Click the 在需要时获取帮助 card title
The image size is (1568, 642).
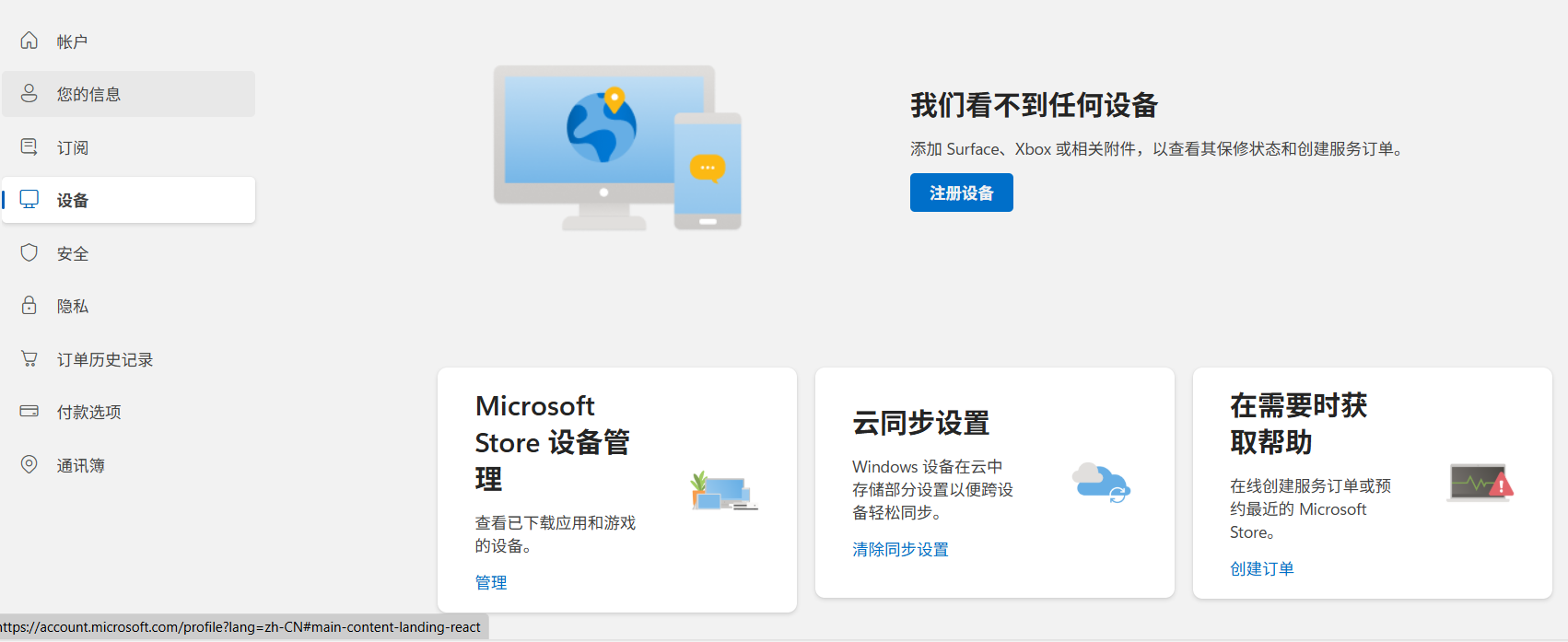coord(1298,424)
